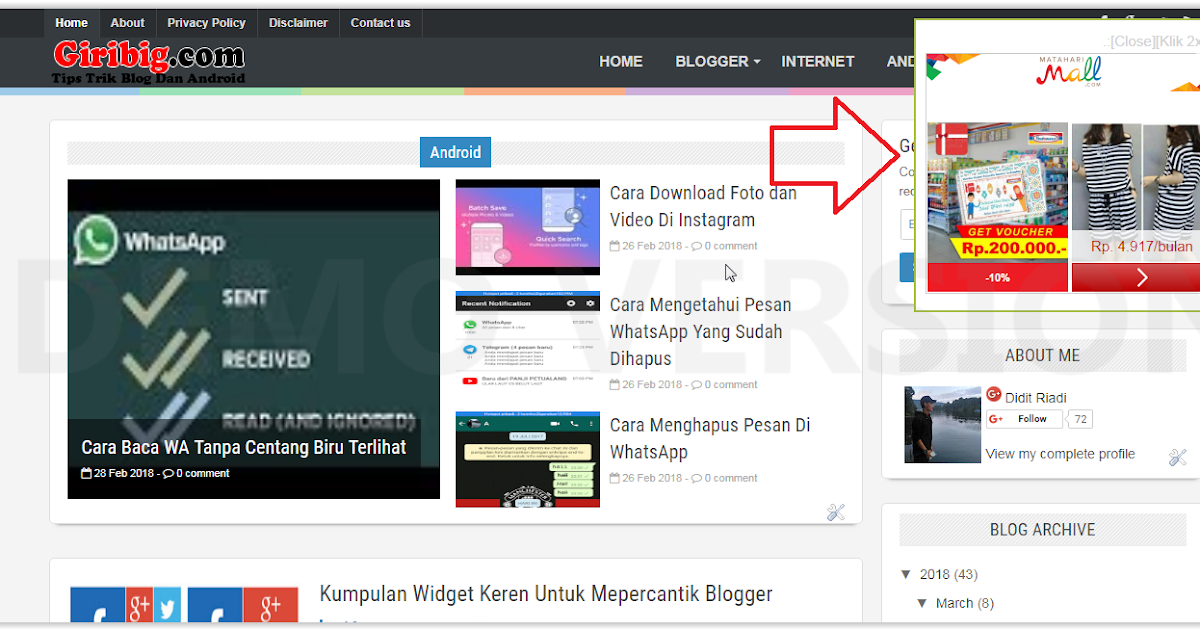Click the Giribig.com site logo

click(149, 61)
